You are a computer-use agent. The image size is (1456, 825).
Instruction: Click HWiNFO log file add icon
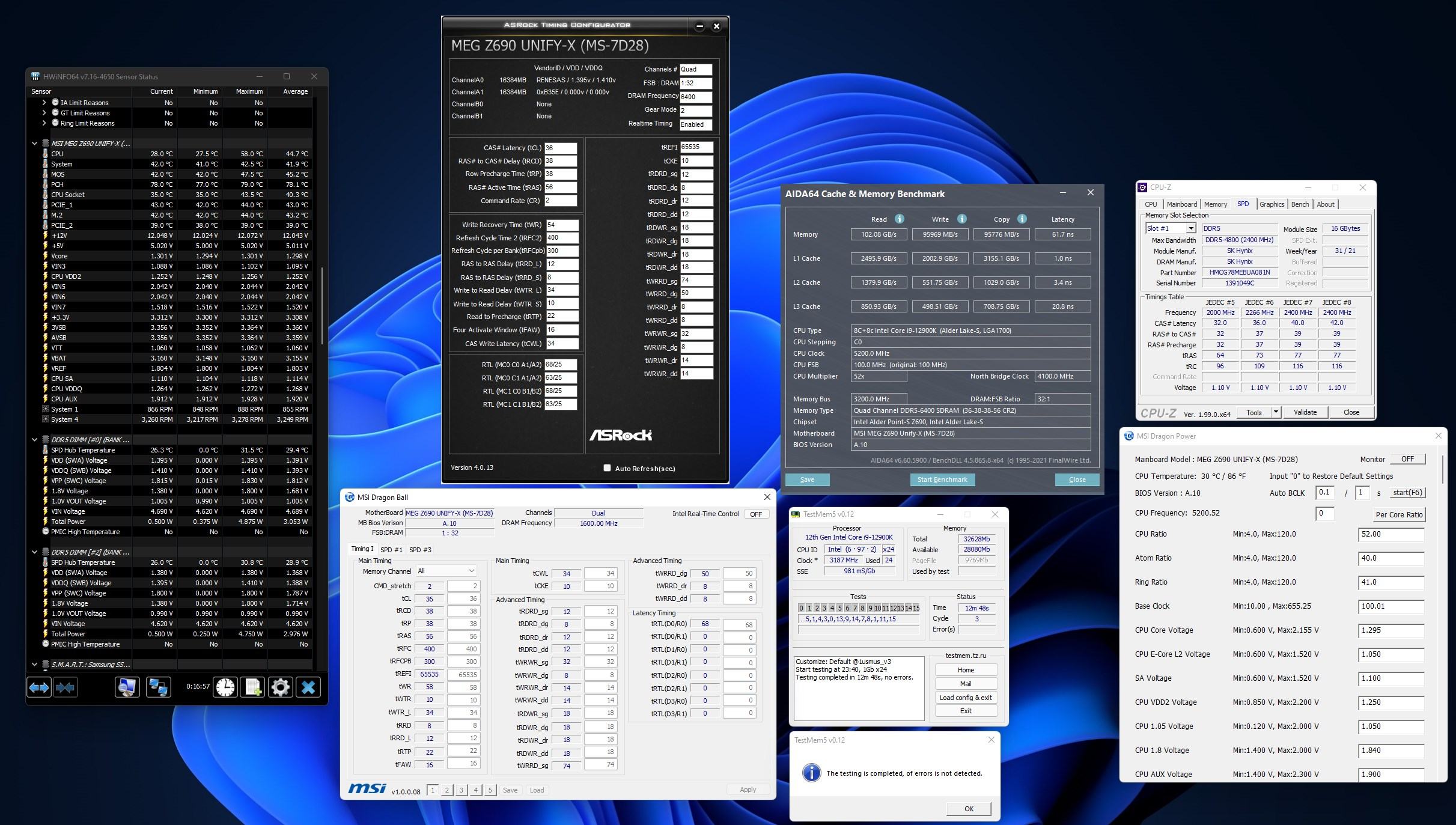(x=252, y=687)
